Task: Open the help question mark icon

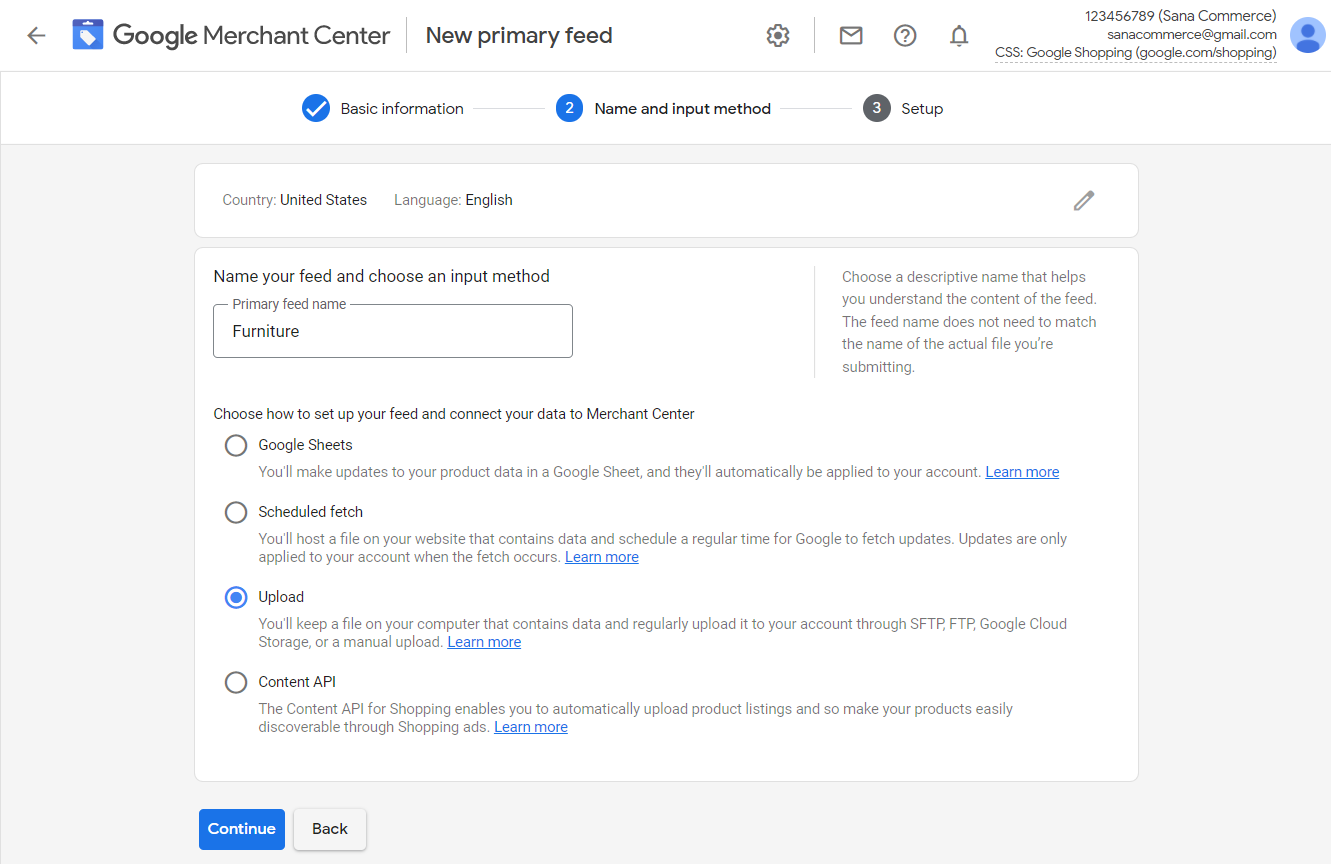Action: [905, 36]
